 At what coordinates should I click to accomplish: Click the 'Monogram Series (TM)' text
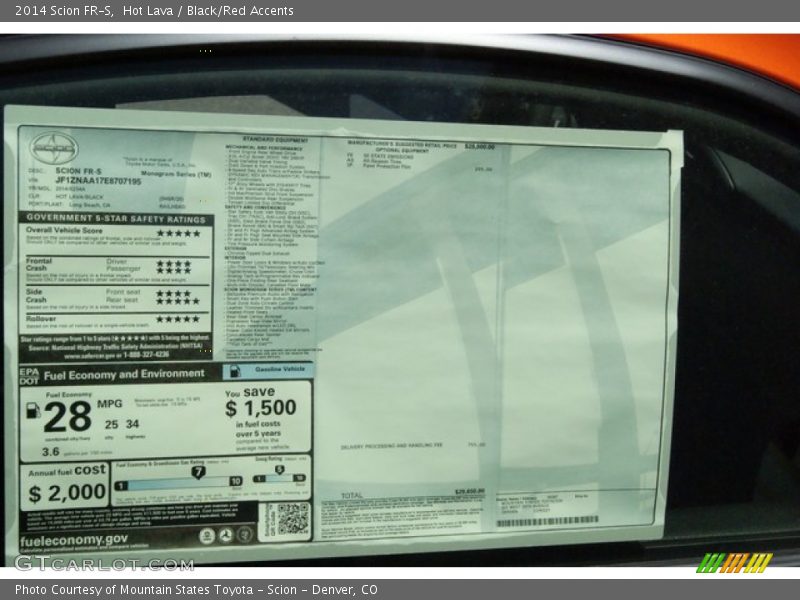pos(176,174)
